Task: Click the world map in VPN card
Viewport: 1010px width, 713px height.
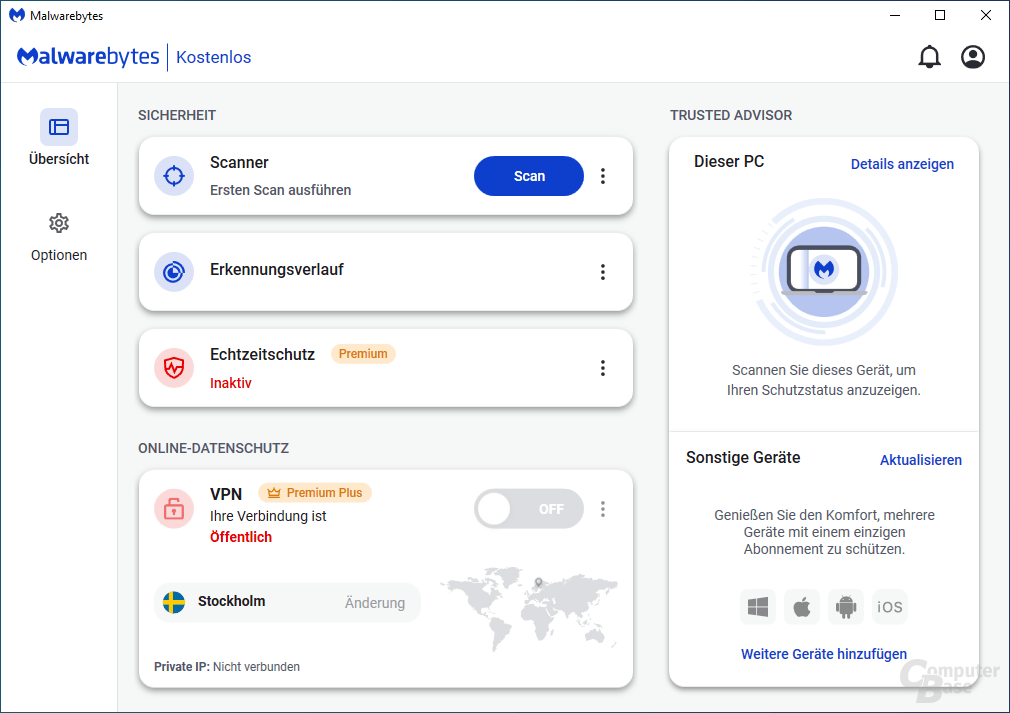Action: point(529,608)
